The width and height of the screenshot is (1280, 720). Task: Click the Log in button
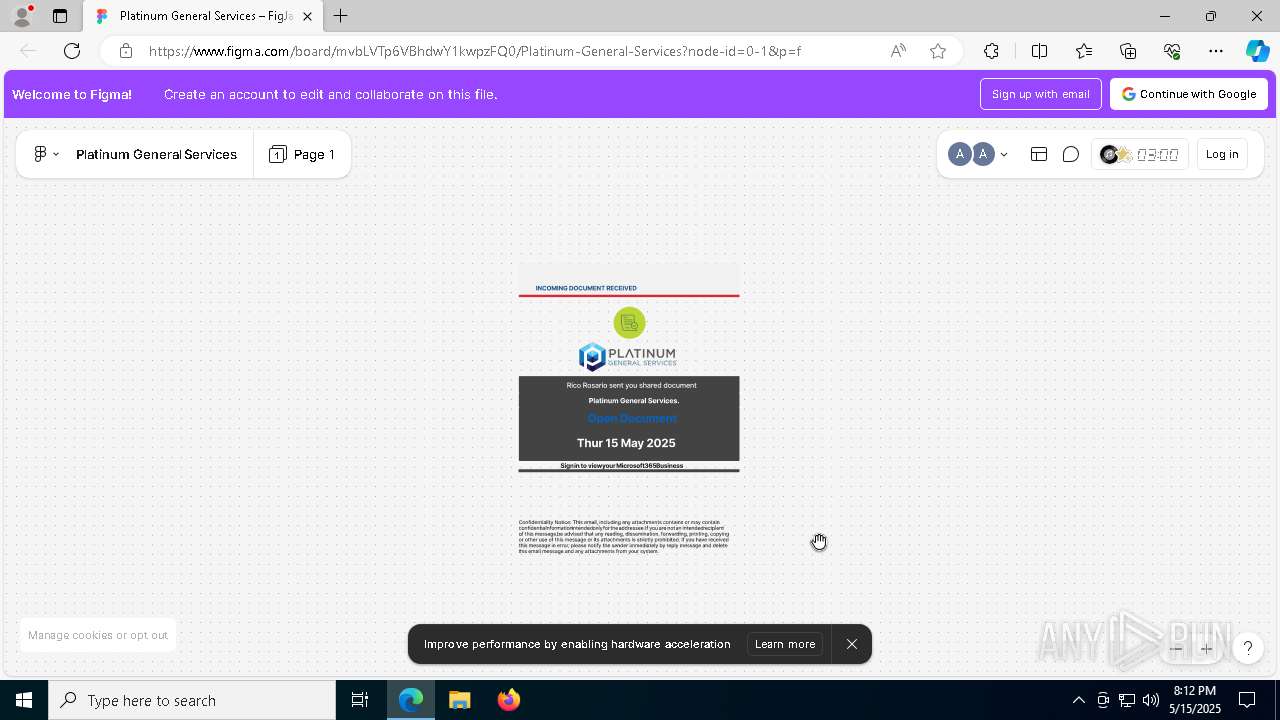tap(1222, 154)
